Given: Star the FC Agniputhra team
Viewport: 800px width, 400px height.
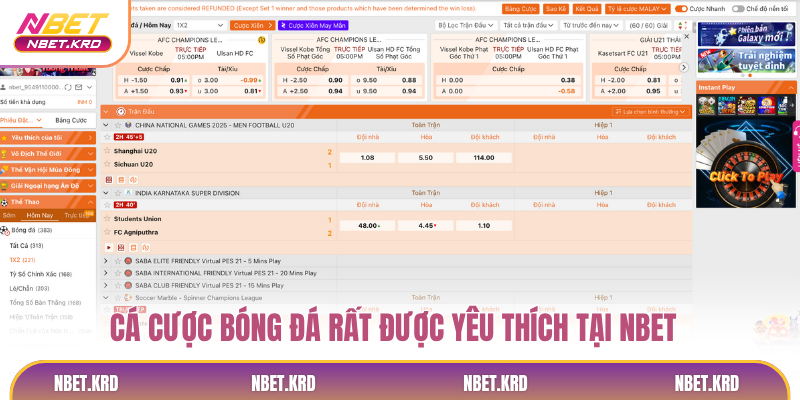Looking at the screenshot, I should point(107,232).
